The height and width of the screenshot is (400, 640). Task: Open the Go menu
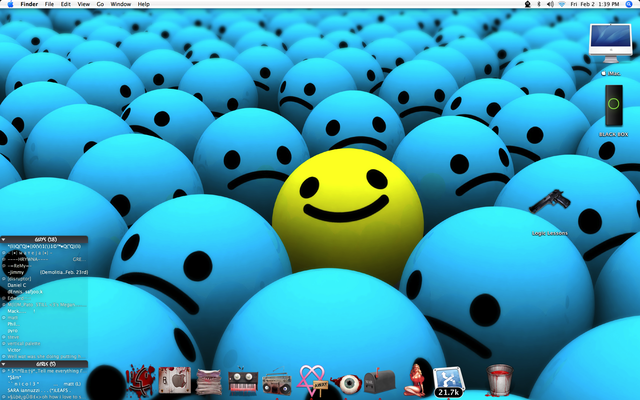pos(100,4)
